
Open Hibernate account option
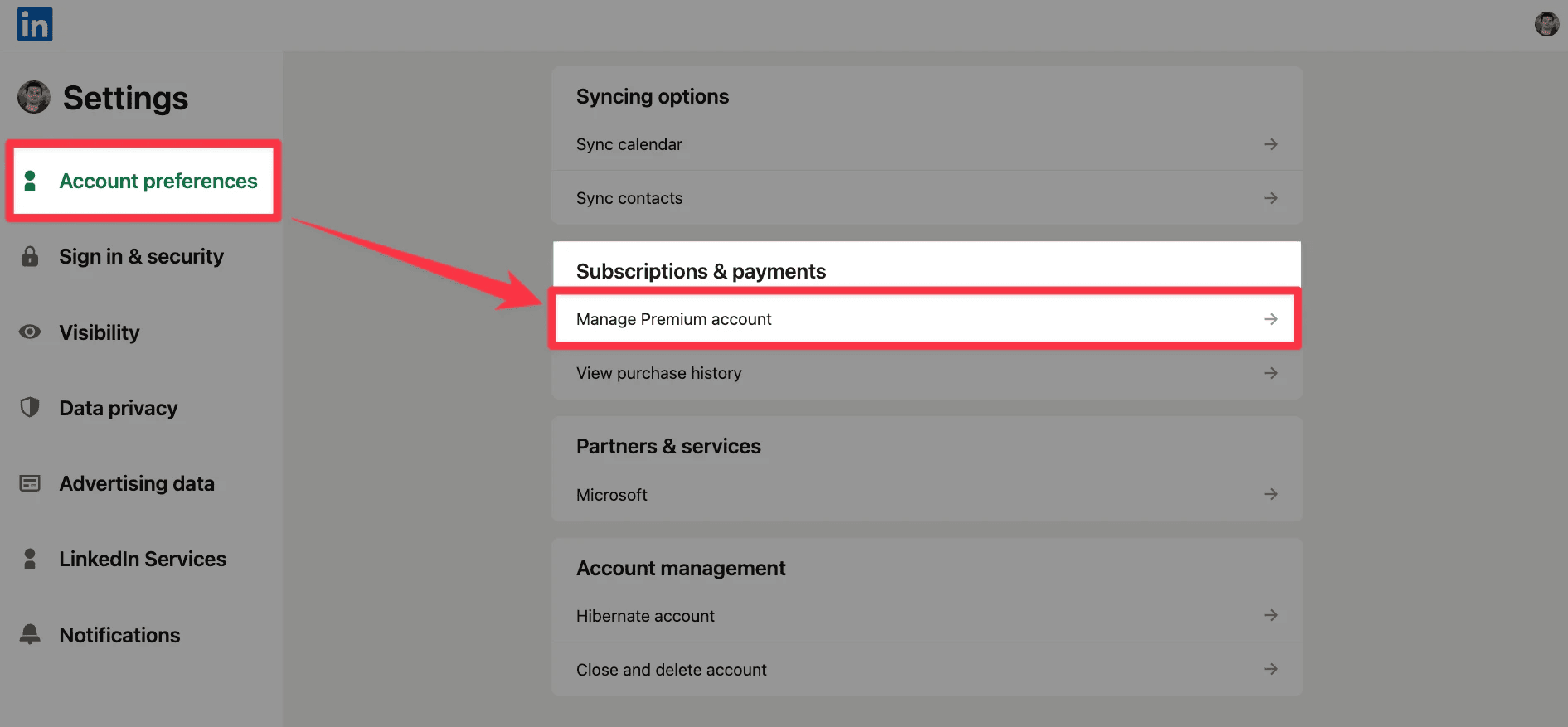coord(927,615)
